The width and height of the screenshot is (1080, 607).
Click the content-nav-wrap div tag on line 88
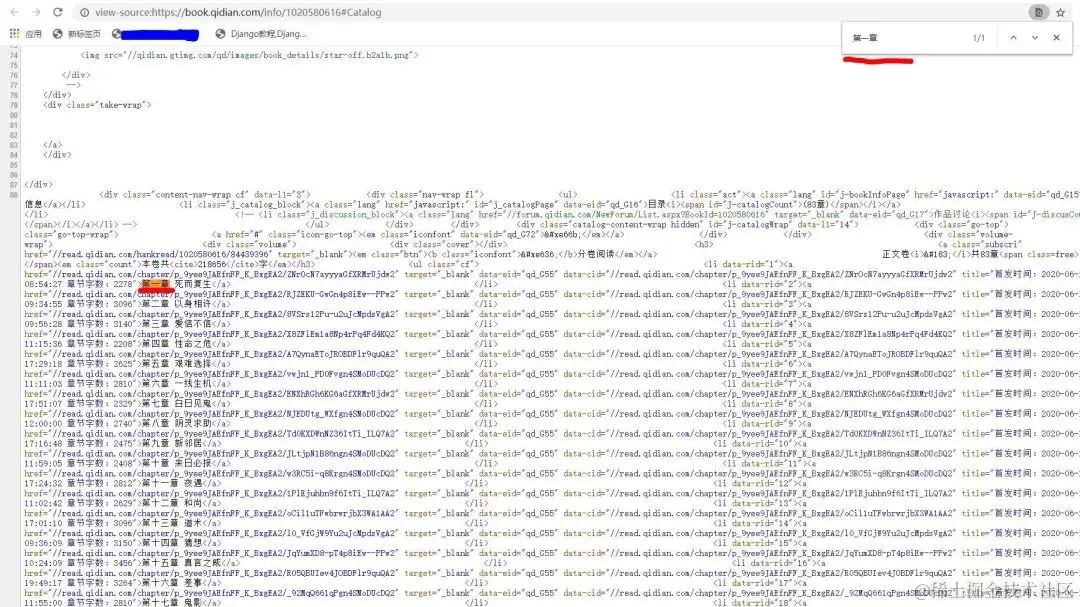[x=205, y=194]
